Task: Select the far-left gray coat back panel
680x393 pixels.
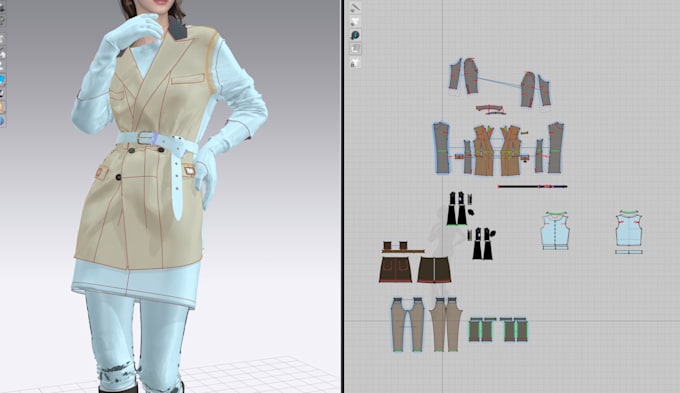Action: pos(442,148)
